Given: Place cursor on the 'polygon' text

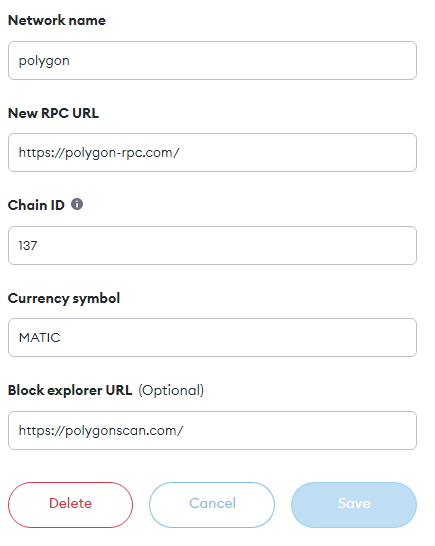Looking at the screenshot, I should 44,61.
